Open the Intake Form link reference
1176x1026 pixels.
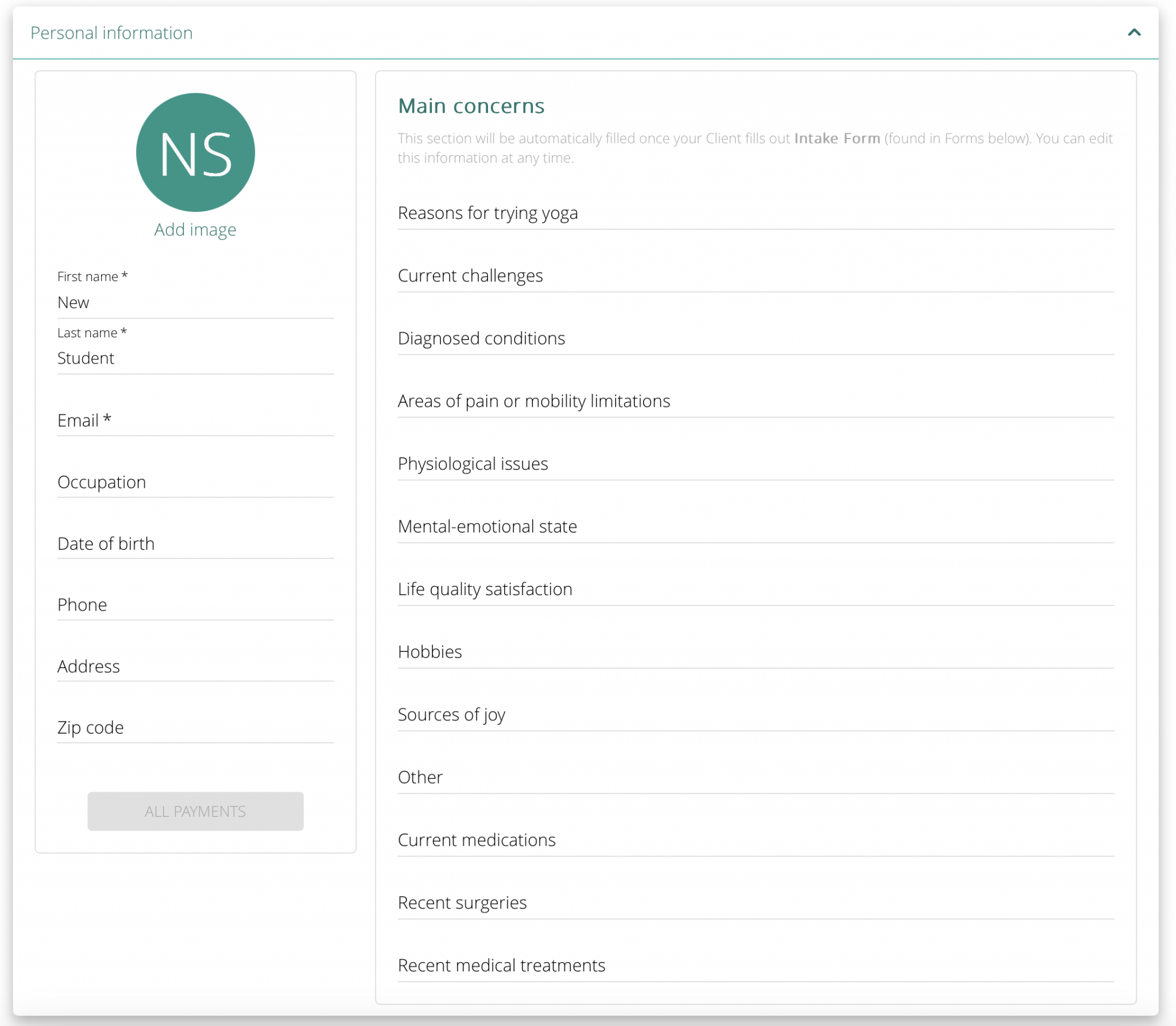click(x=837, y=138)
